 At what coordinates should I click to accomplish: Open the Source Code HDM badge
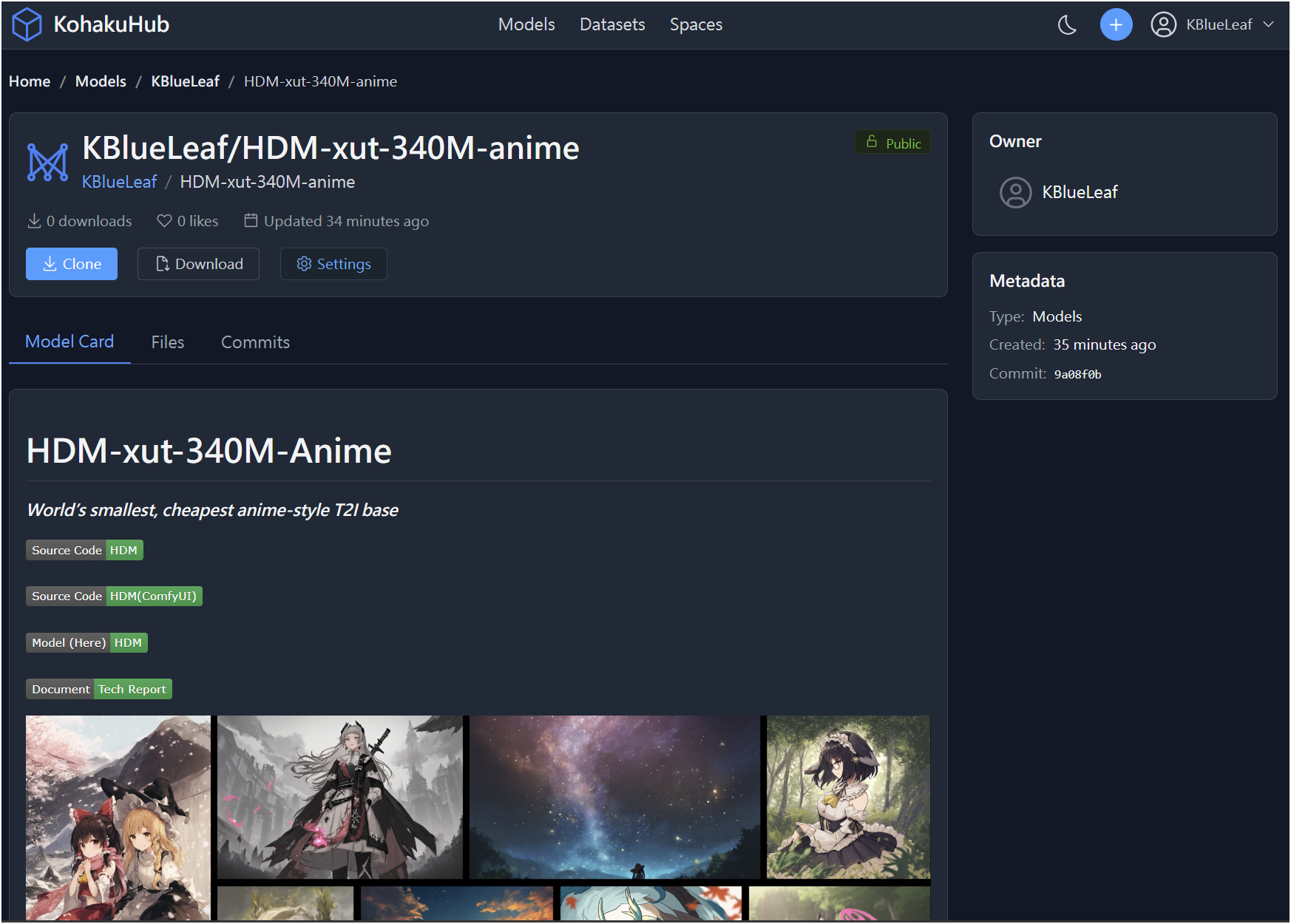click(x=84, y=550)
